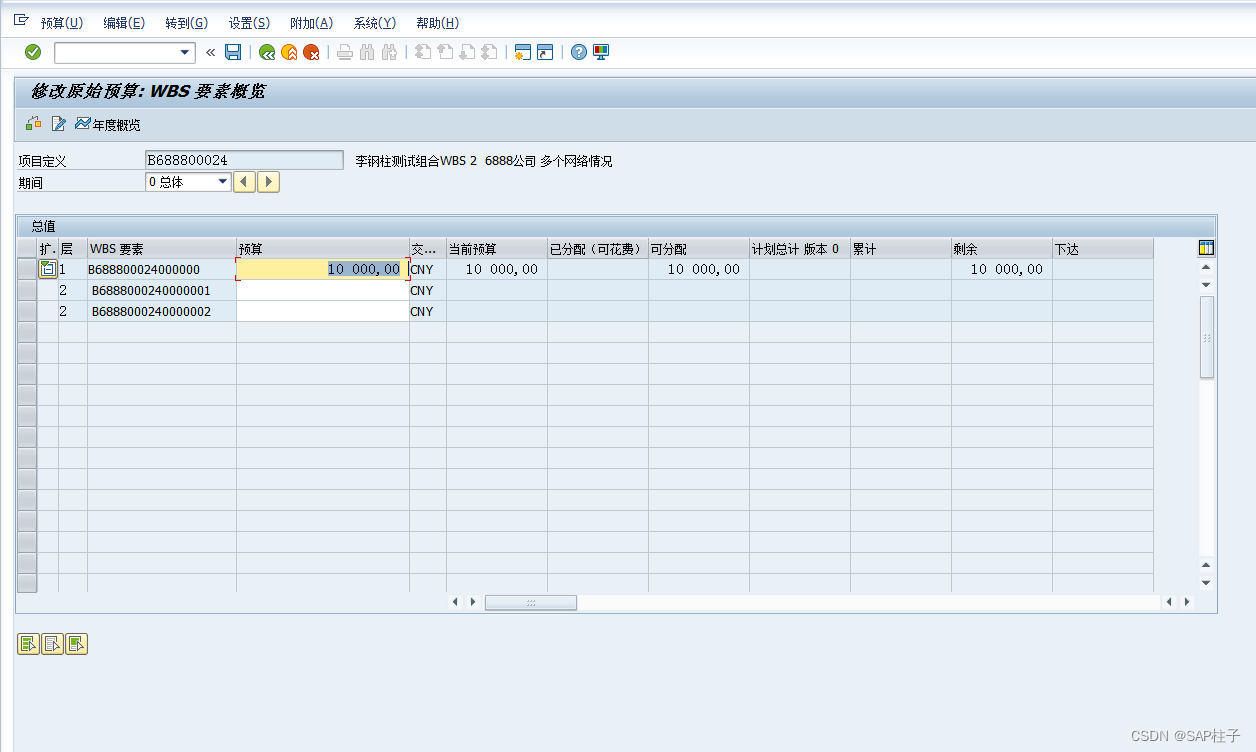This screenshot has width=1256, height=752.
Task: Open the 期间 period dropdown
Action: pyautogui.click(x=222, y=182)
